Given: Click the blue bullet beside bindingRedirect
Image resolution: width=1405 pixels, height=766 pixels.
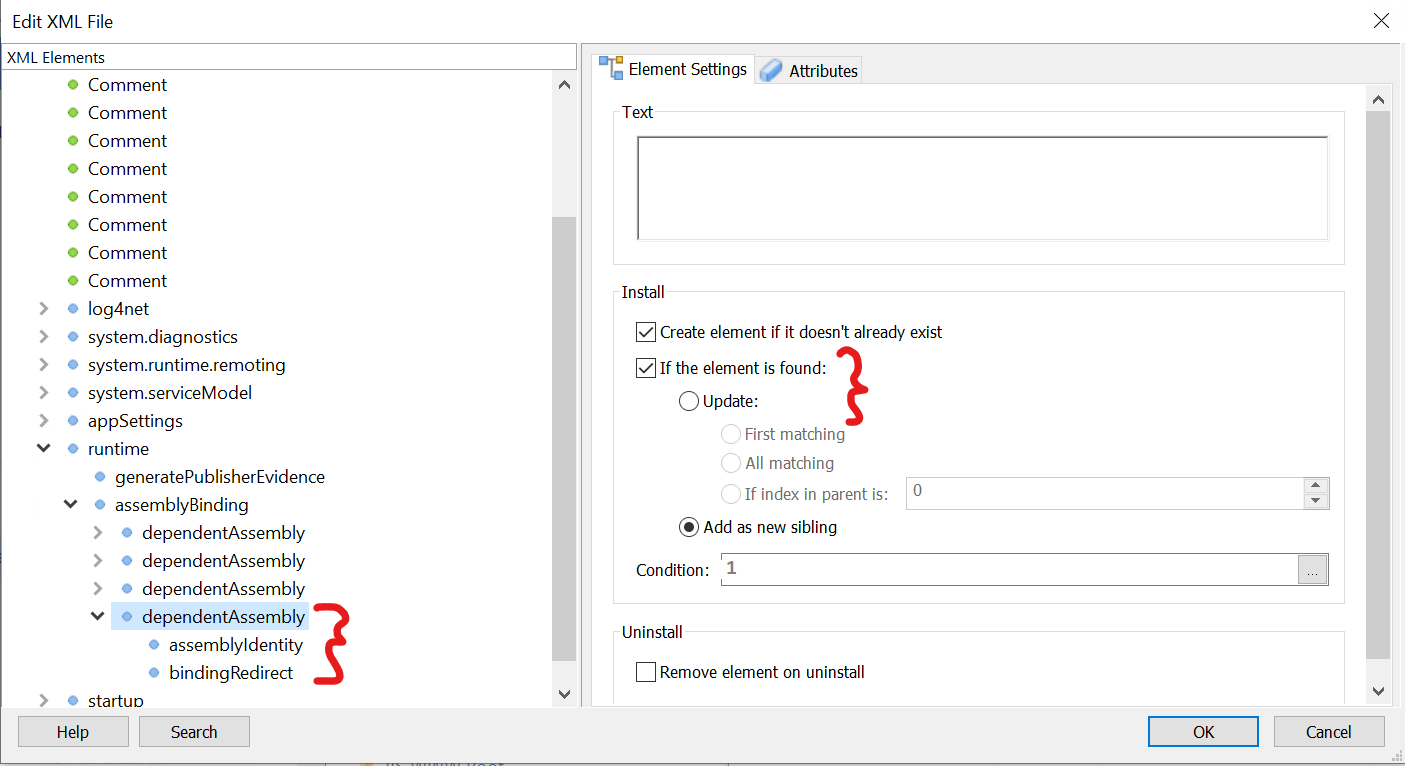Looking at the screenshot, I should 154,673.
